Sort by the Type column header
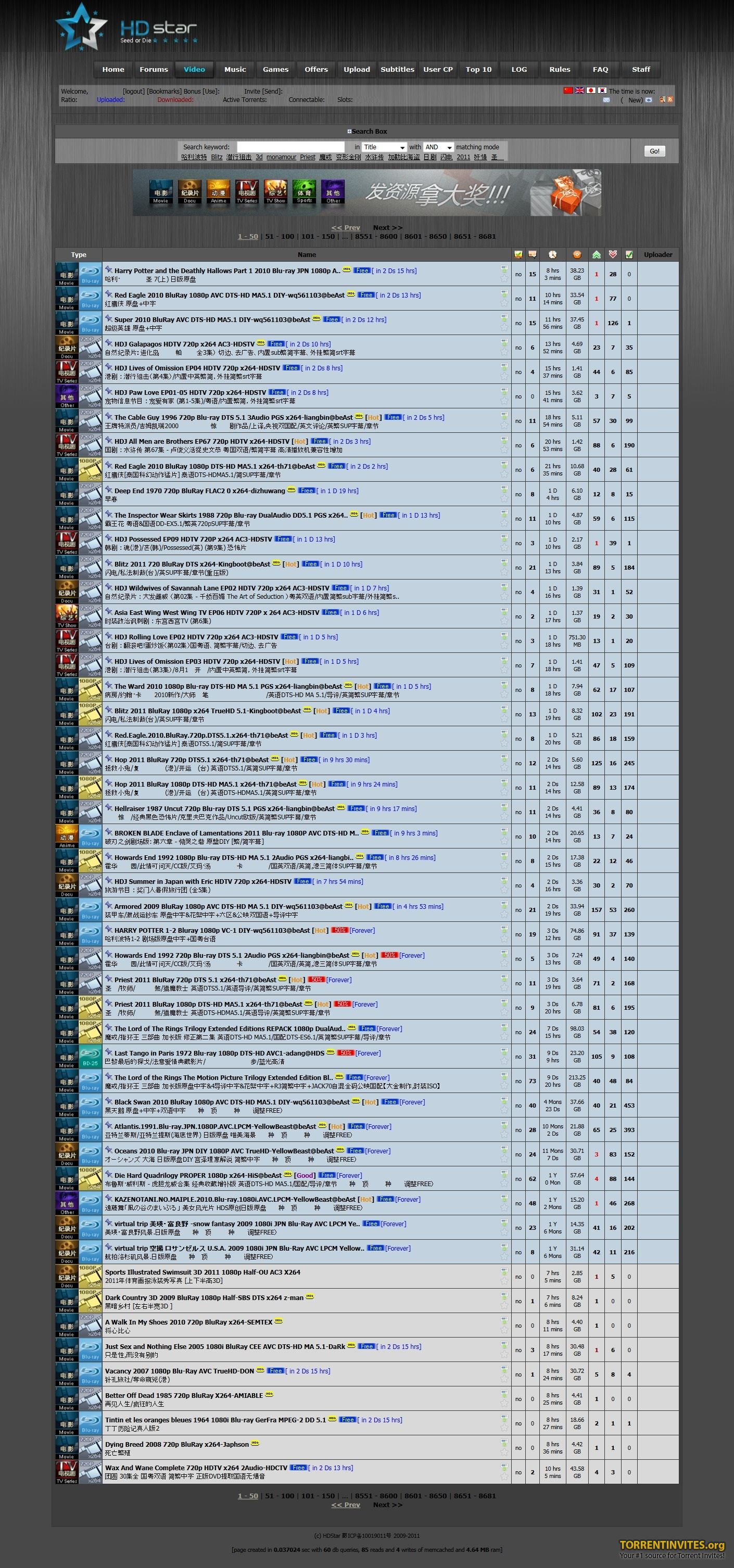This screenshot has height=1568, width=734. (x=79, y=254)
